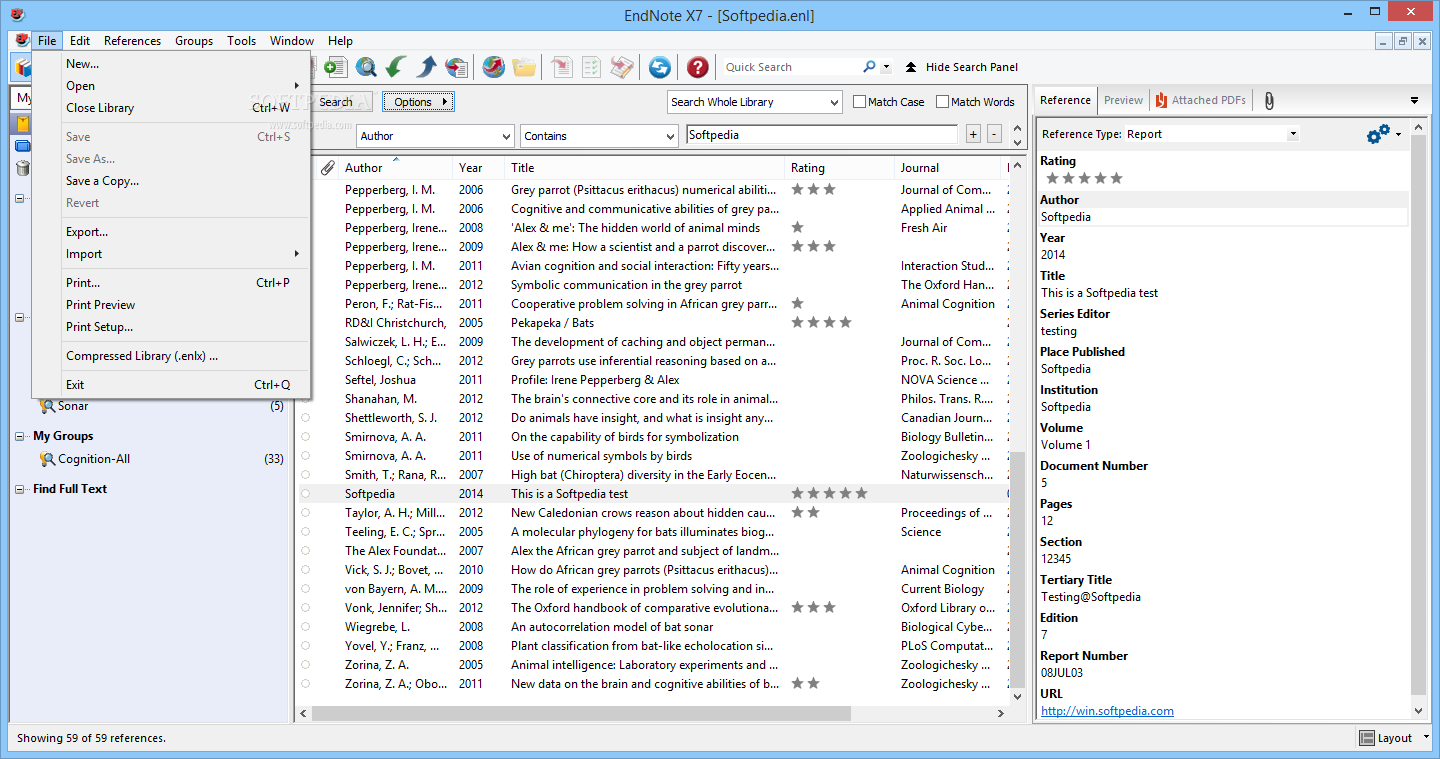This screenshot has width=1440, height=759.
Task: Click the Sonar smart group icon
Action: coord(47,406)
